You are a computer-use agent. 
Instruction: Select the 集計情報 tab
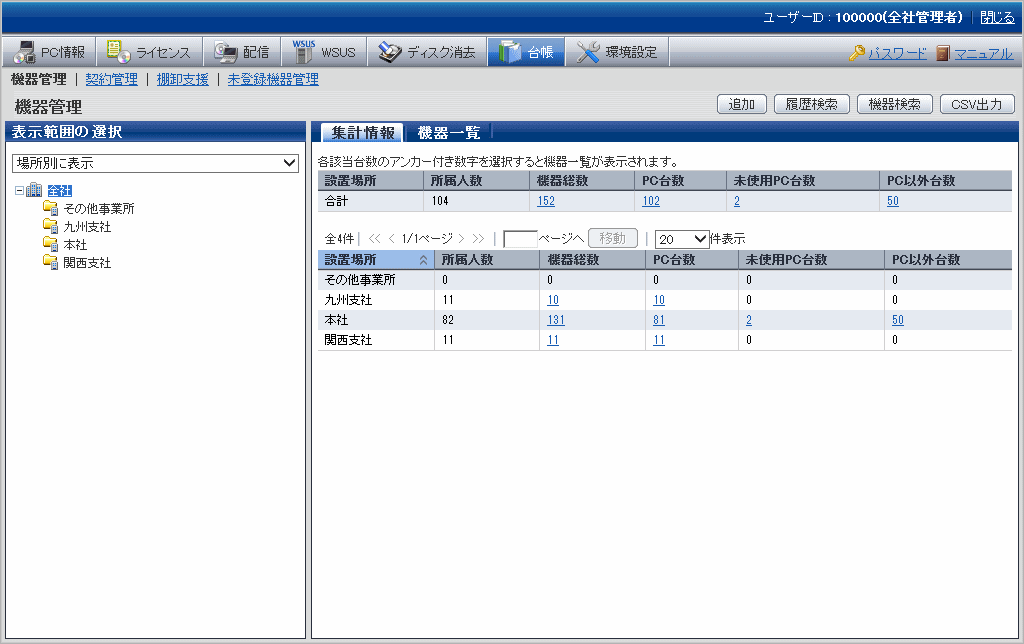pos(362,133)
